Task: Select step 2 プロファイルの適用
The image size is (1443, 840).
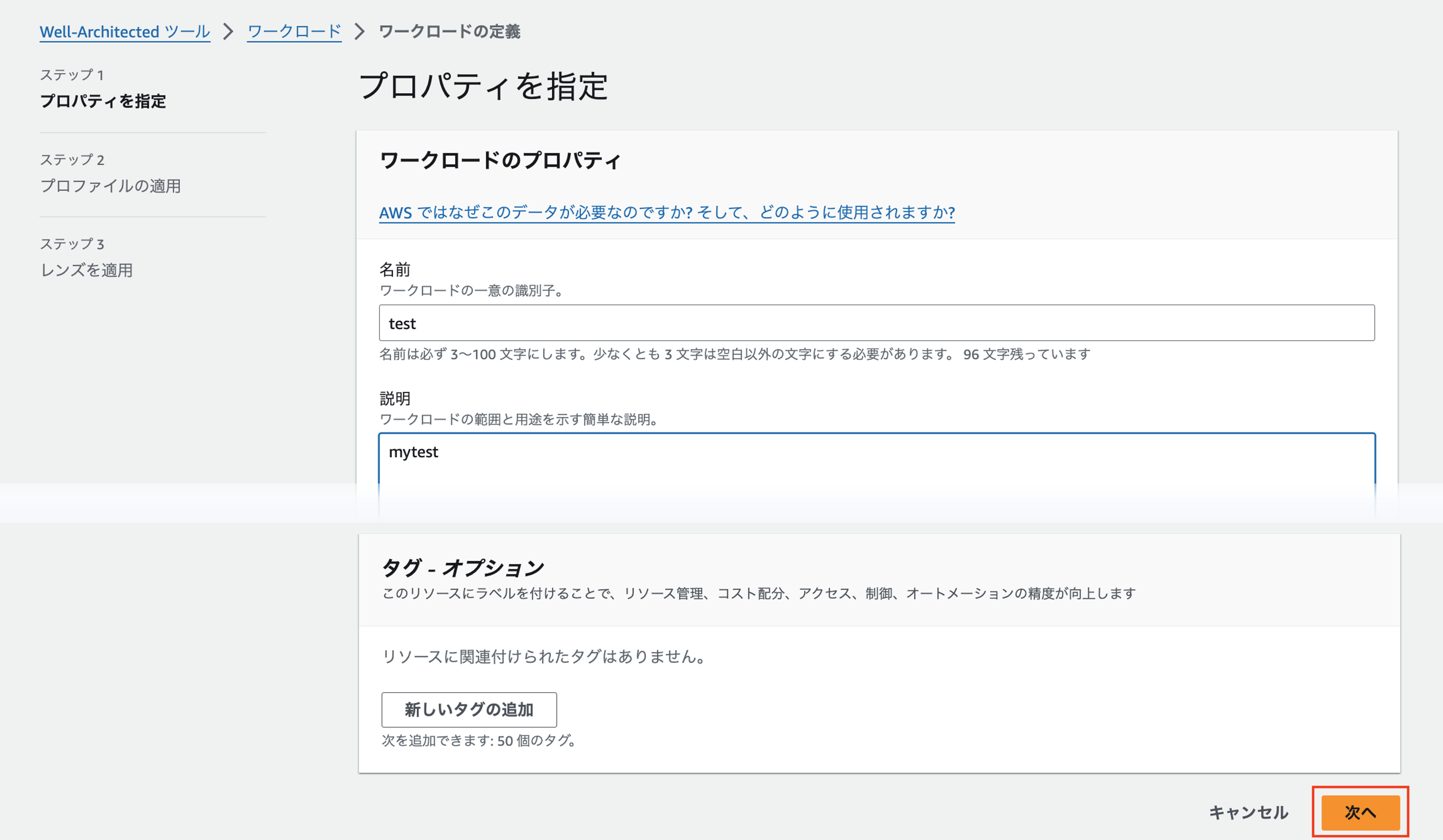Action: (x=110, y=186)
